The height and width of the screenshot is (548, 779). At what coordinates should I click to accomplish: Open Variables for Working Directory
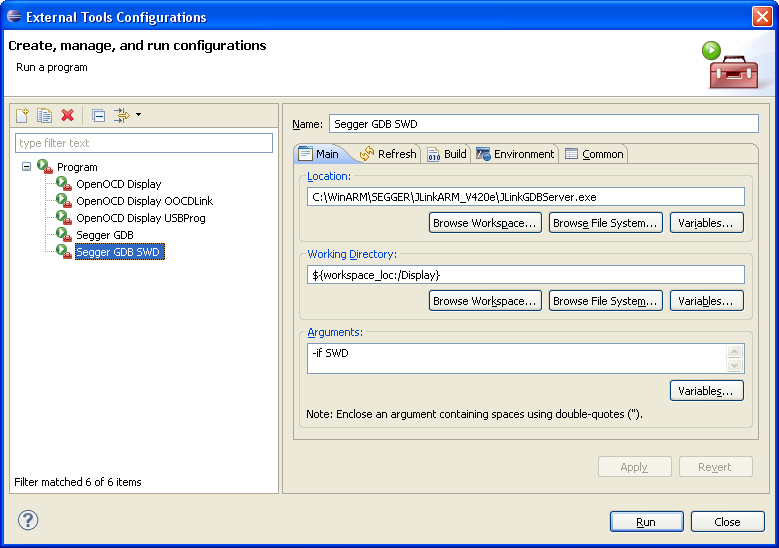[706, 301]
